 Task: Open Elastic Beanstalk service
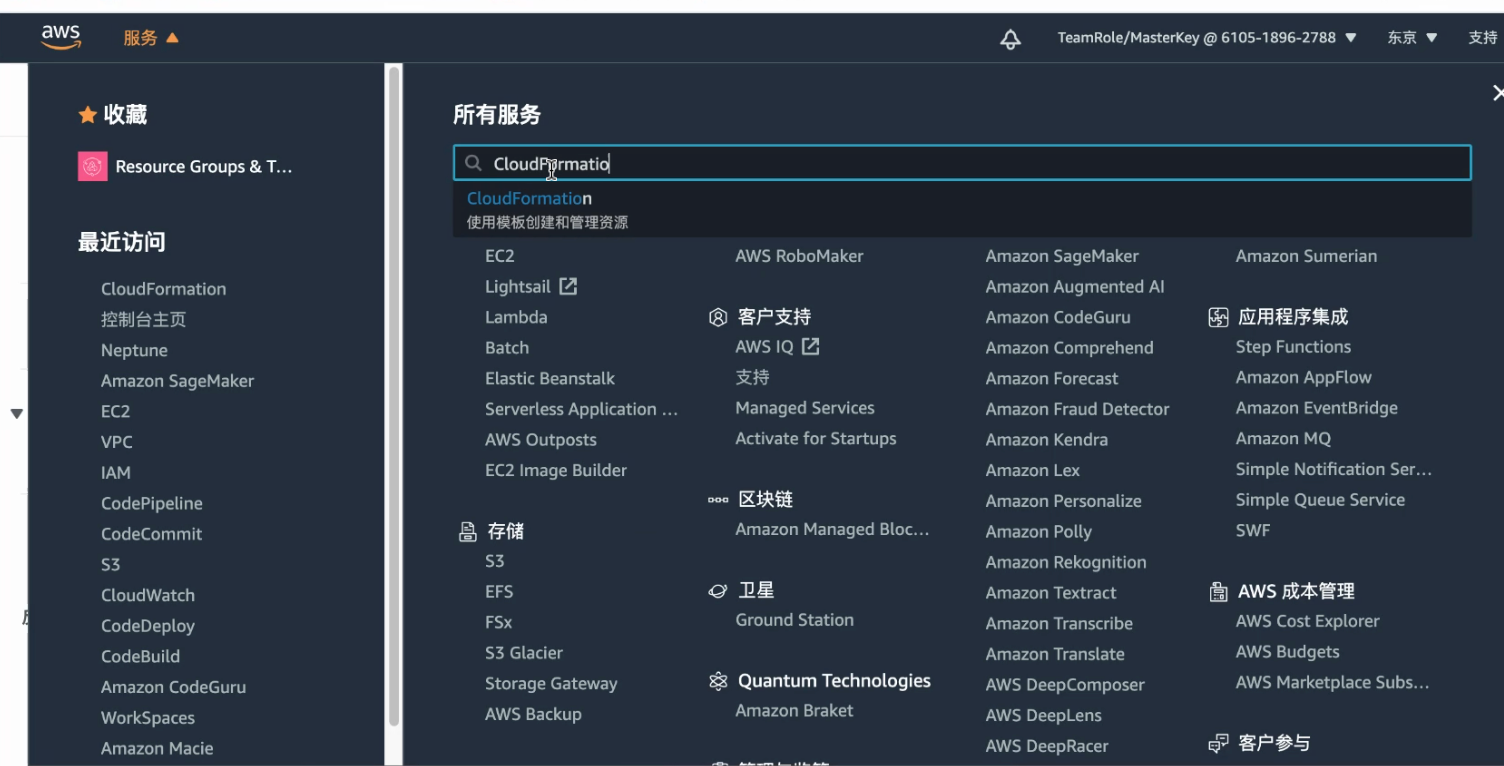(x=550, y=379)
